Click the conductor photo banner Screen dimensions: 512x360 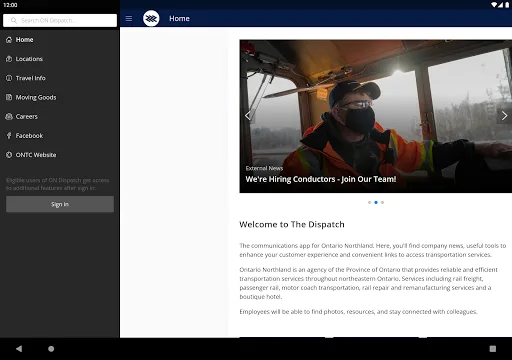(x=376, y=116)
